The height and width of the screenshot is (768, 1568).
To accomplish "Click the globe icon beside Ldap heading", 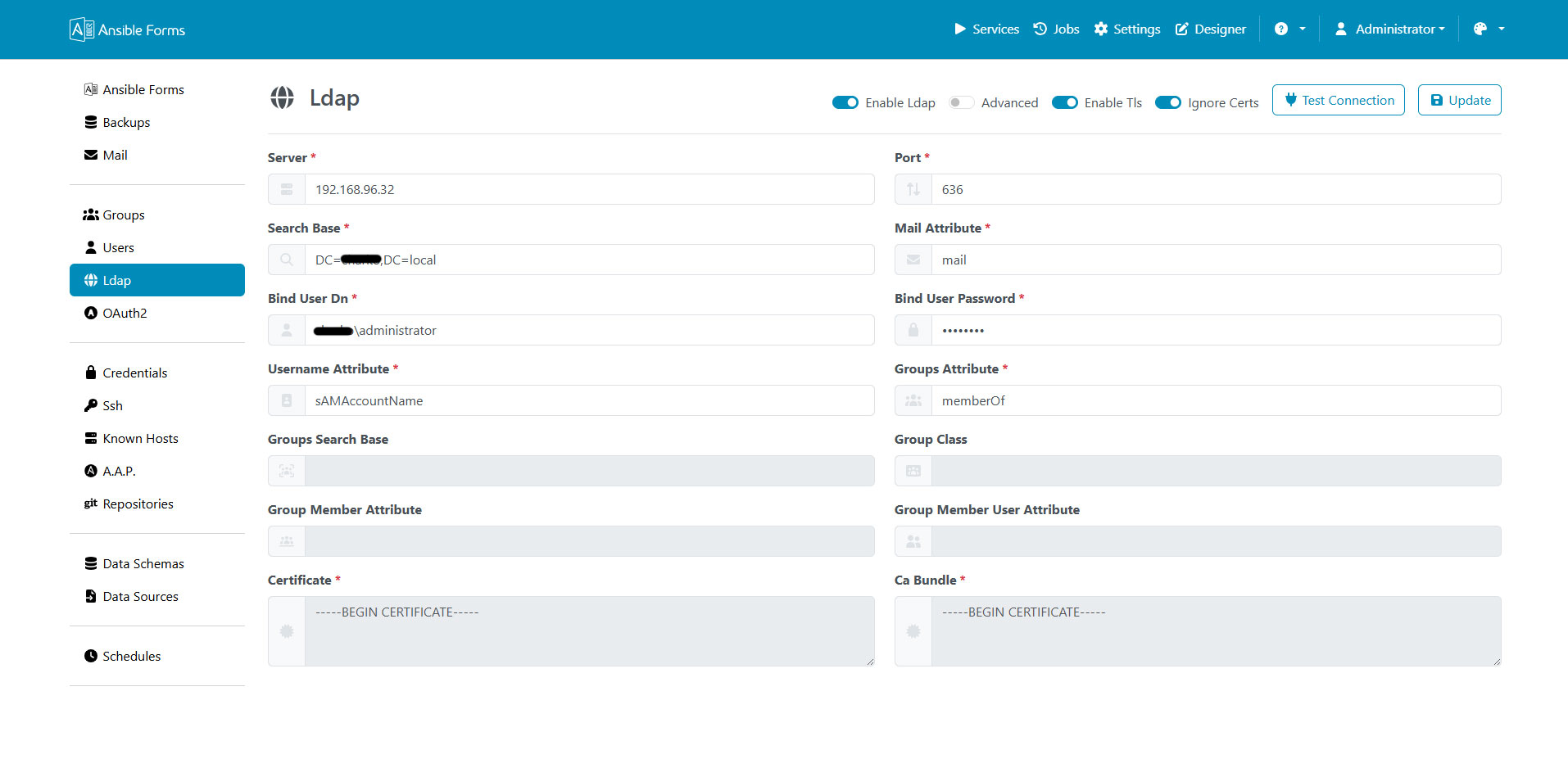I will (282, 97).
